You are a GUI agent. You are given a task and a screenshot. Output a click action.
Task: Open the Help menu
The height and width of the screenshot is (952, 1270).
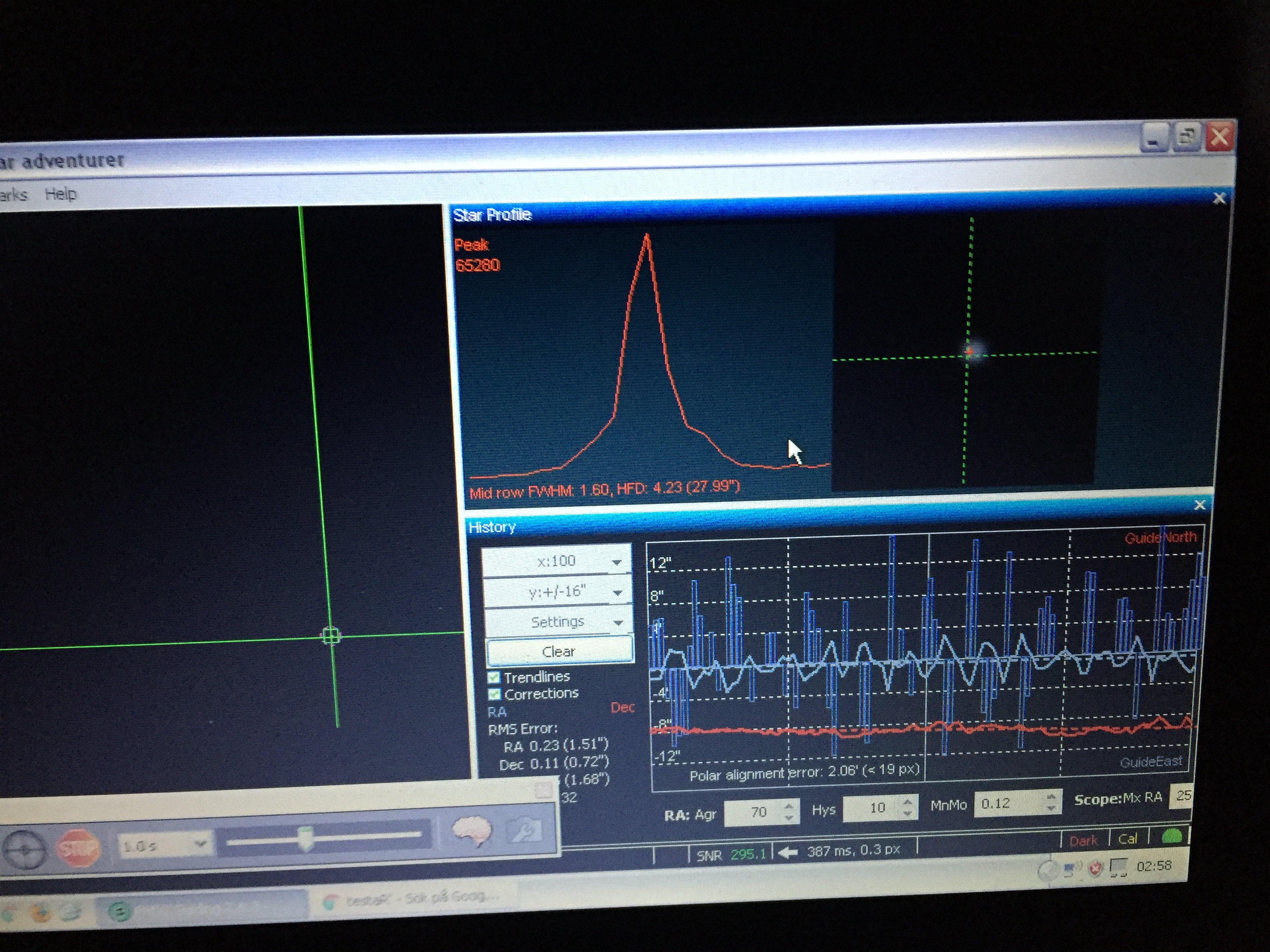click(x=60, y=194)
